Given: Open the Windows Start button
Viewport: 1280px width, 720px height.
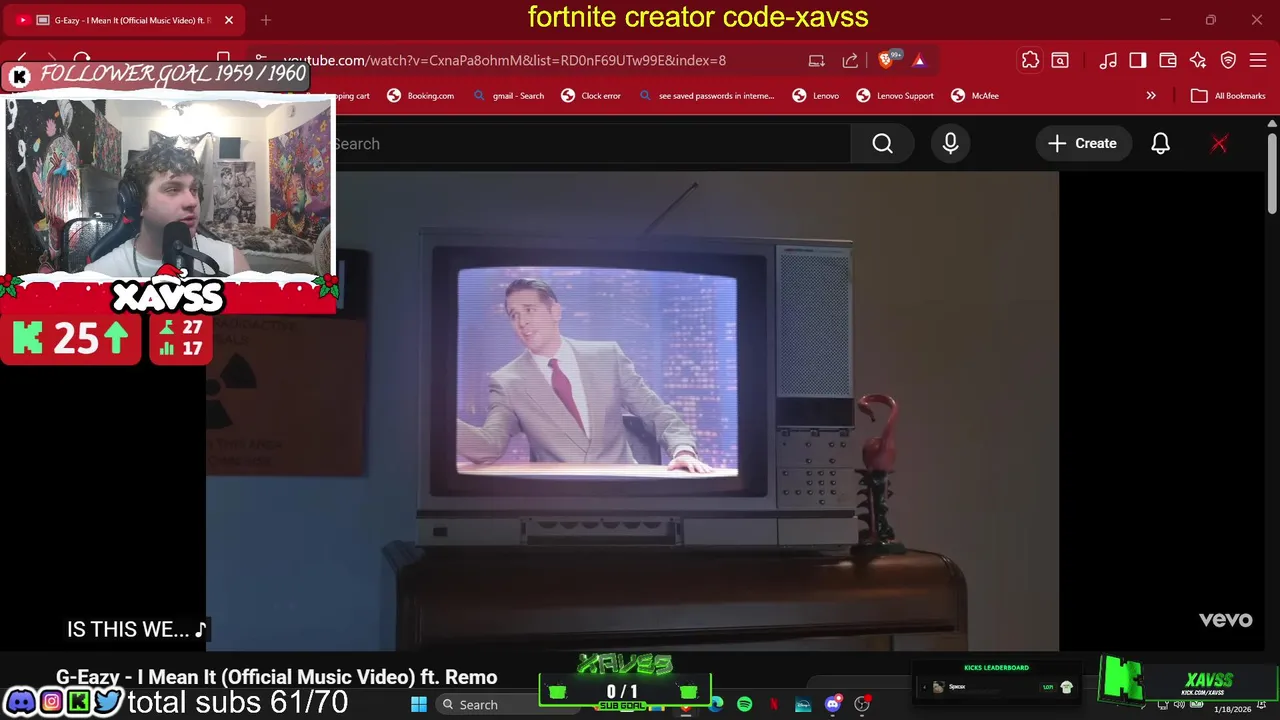Looking at the screenshot, I should coord(419,705).
